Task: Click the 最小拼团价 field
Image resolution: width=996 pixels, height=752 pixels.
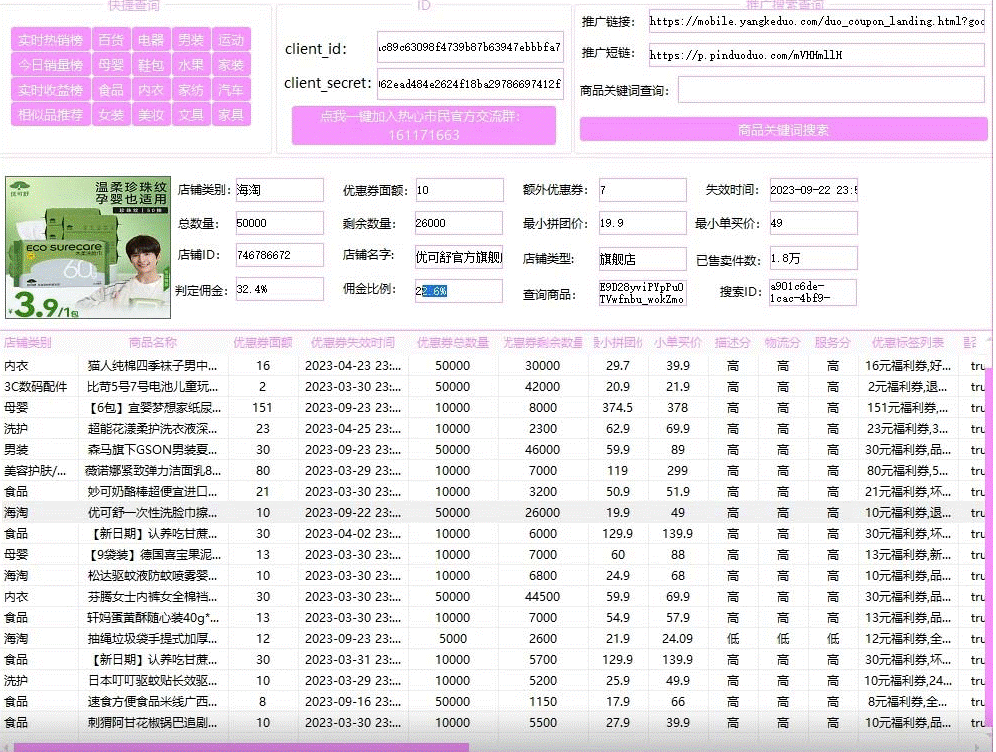Action: [x=642, y=223]
